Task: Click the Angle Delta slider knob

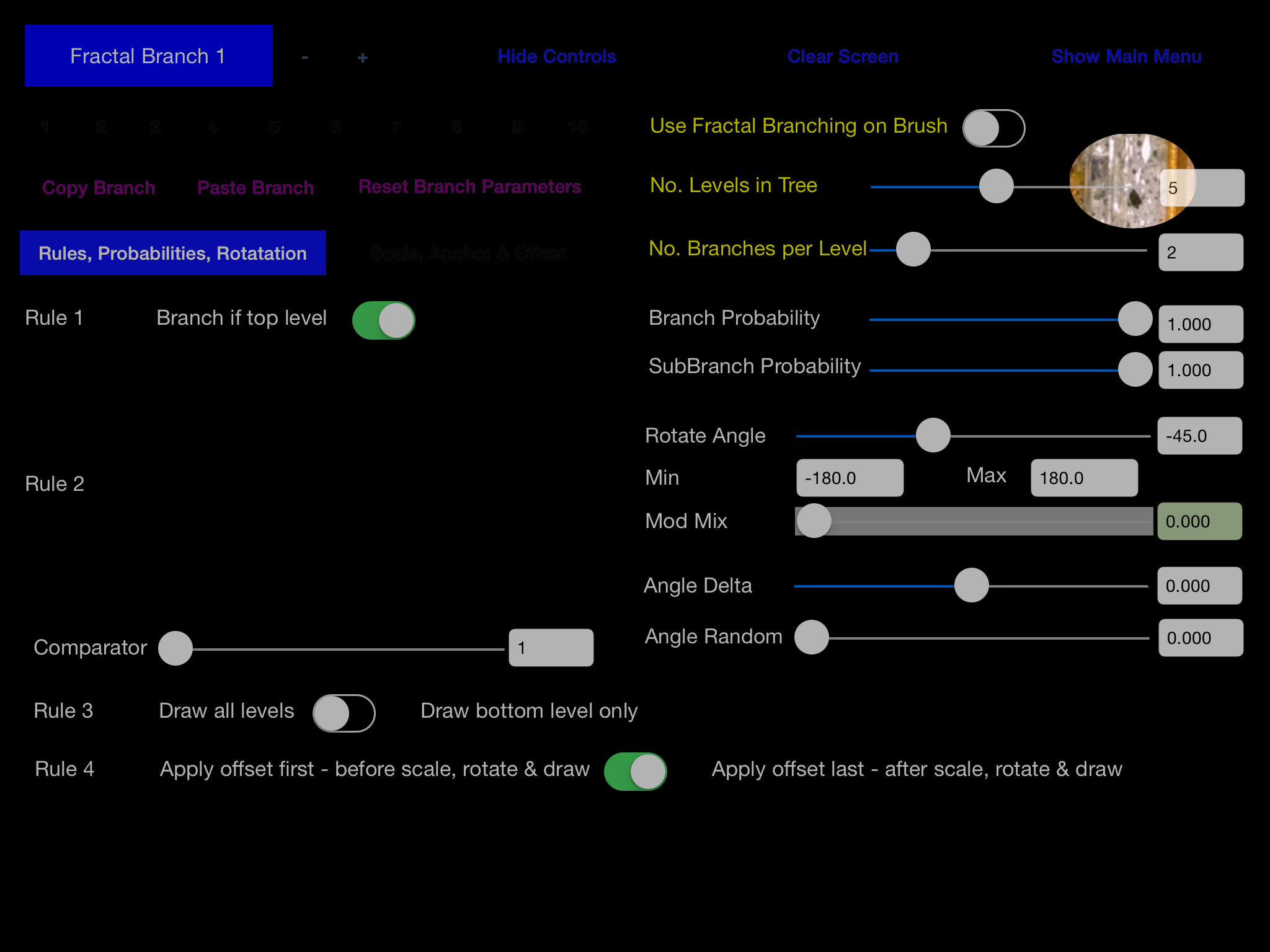Action: coord(971,585)
